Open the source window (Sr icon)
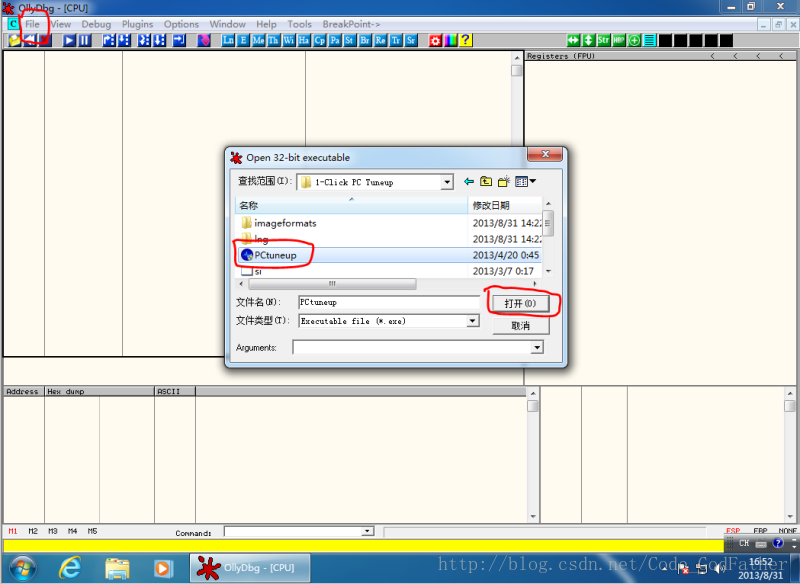Viewport: 800px width, 584px height. [411, 40]
